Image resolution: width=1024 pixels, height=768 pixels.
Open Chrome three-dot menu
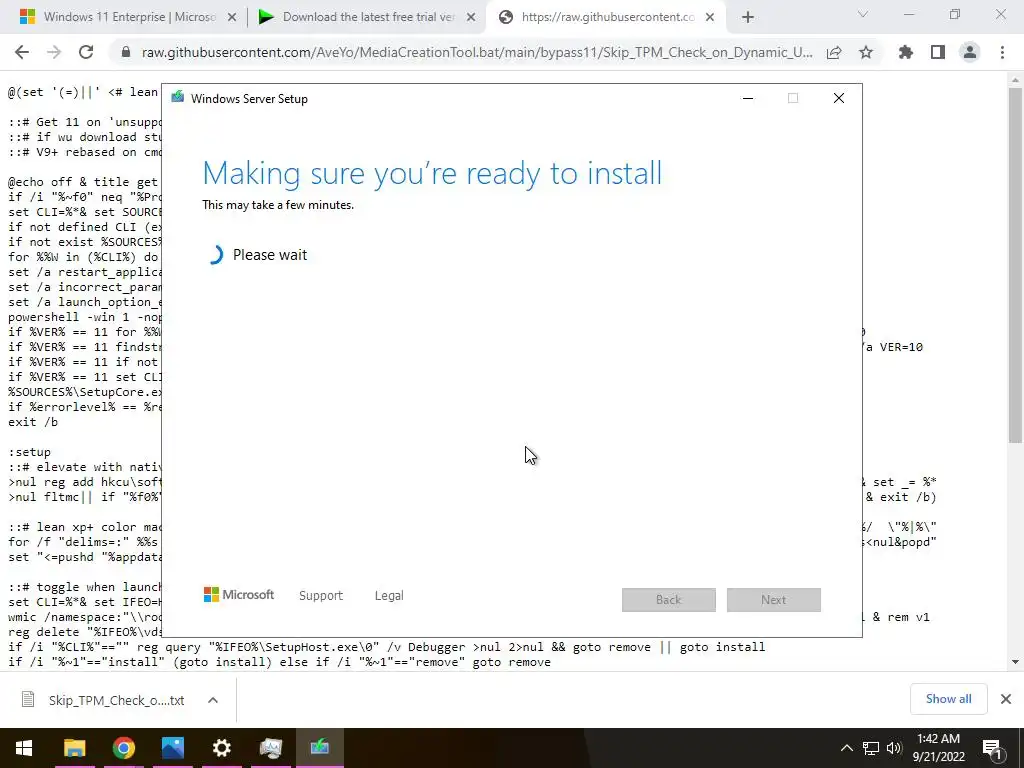[1002, 52]
